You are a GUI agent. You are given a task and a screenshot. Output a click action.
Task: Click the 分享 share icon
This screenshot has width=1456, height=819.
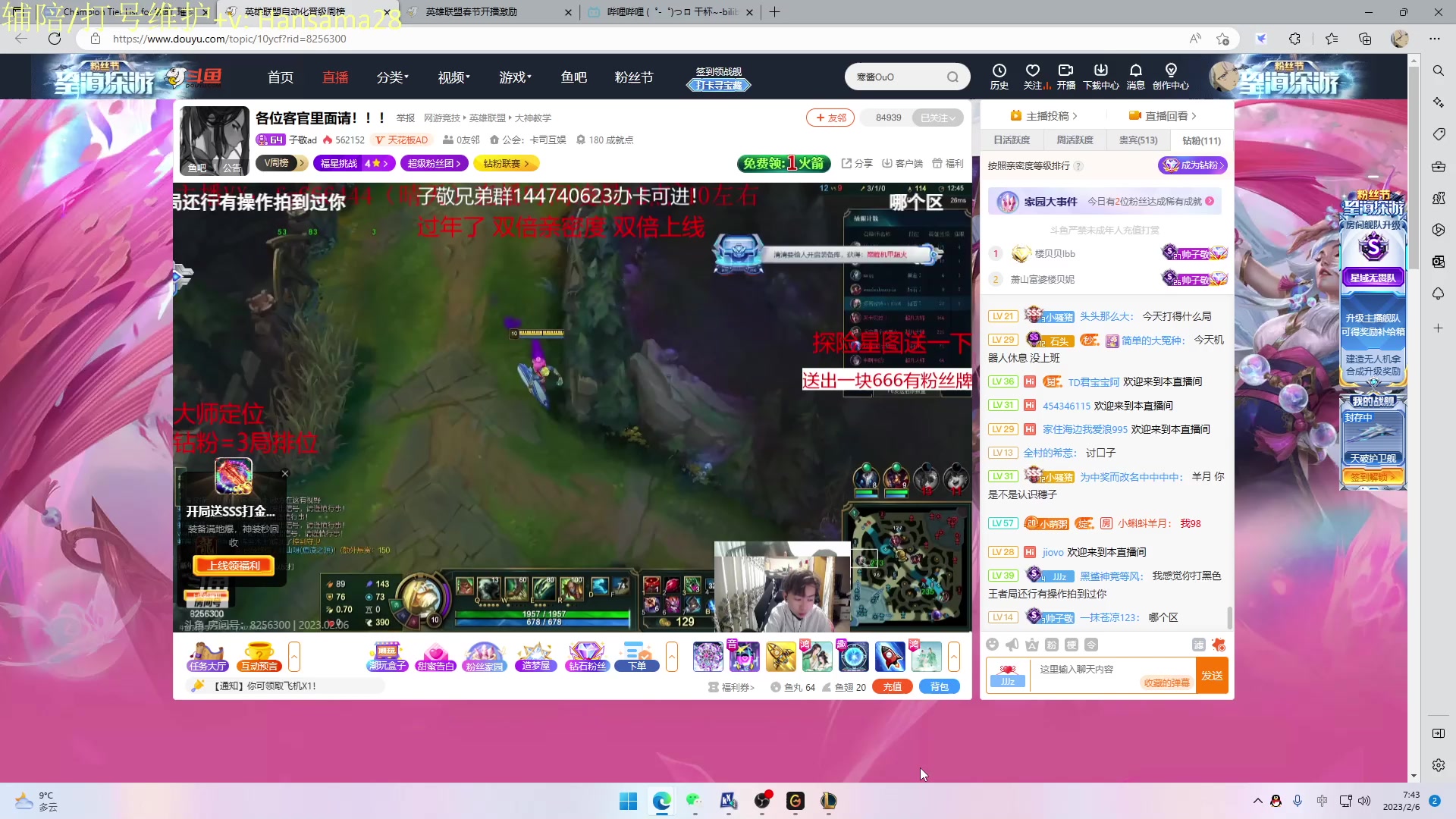coord(857,163)
